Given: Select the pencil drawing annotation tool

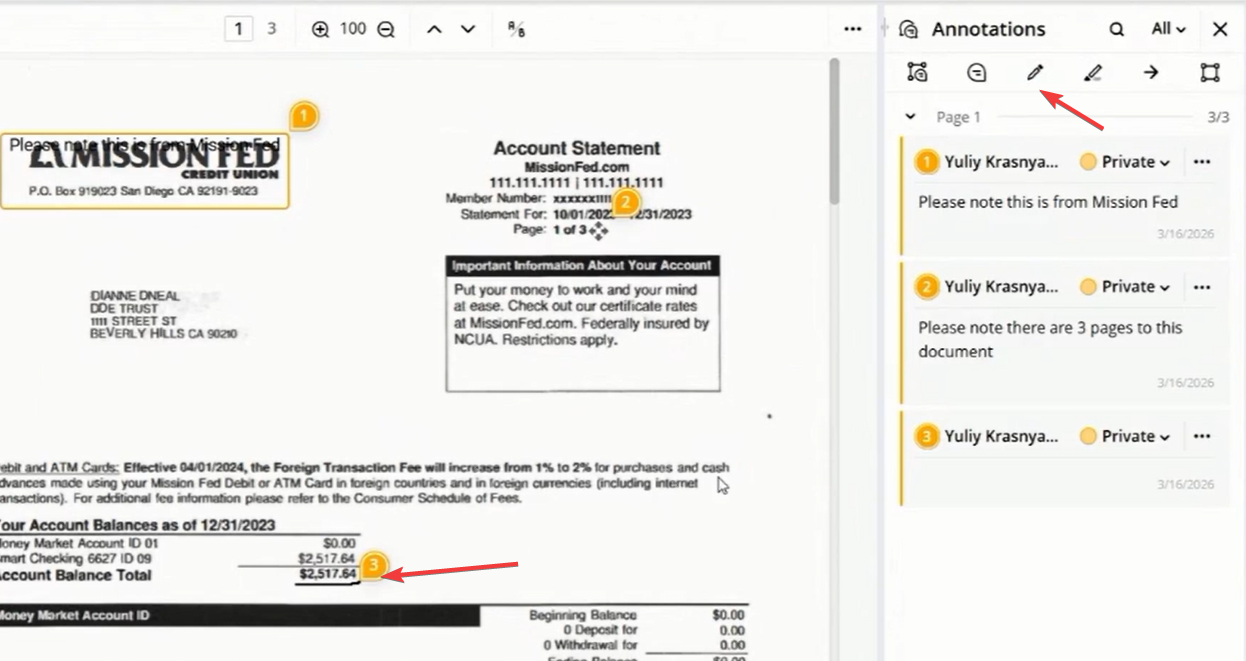Looking at the screenshot, I should [1035, 72].
